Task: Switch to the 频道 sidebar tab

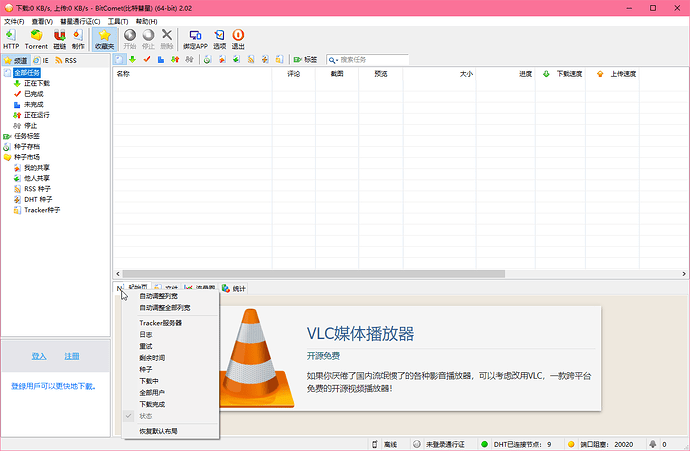Action: (x=16, y=60)
